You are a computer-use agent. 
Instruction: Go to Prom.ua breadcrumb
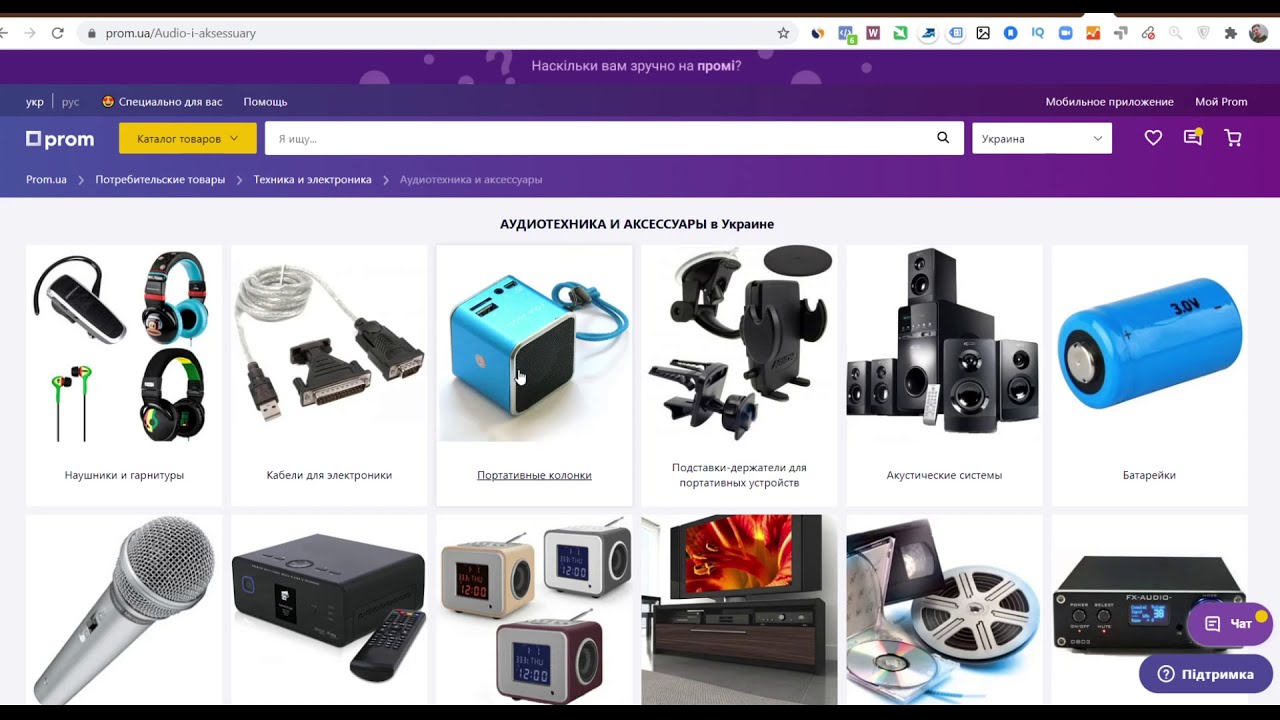pos(46,180)
